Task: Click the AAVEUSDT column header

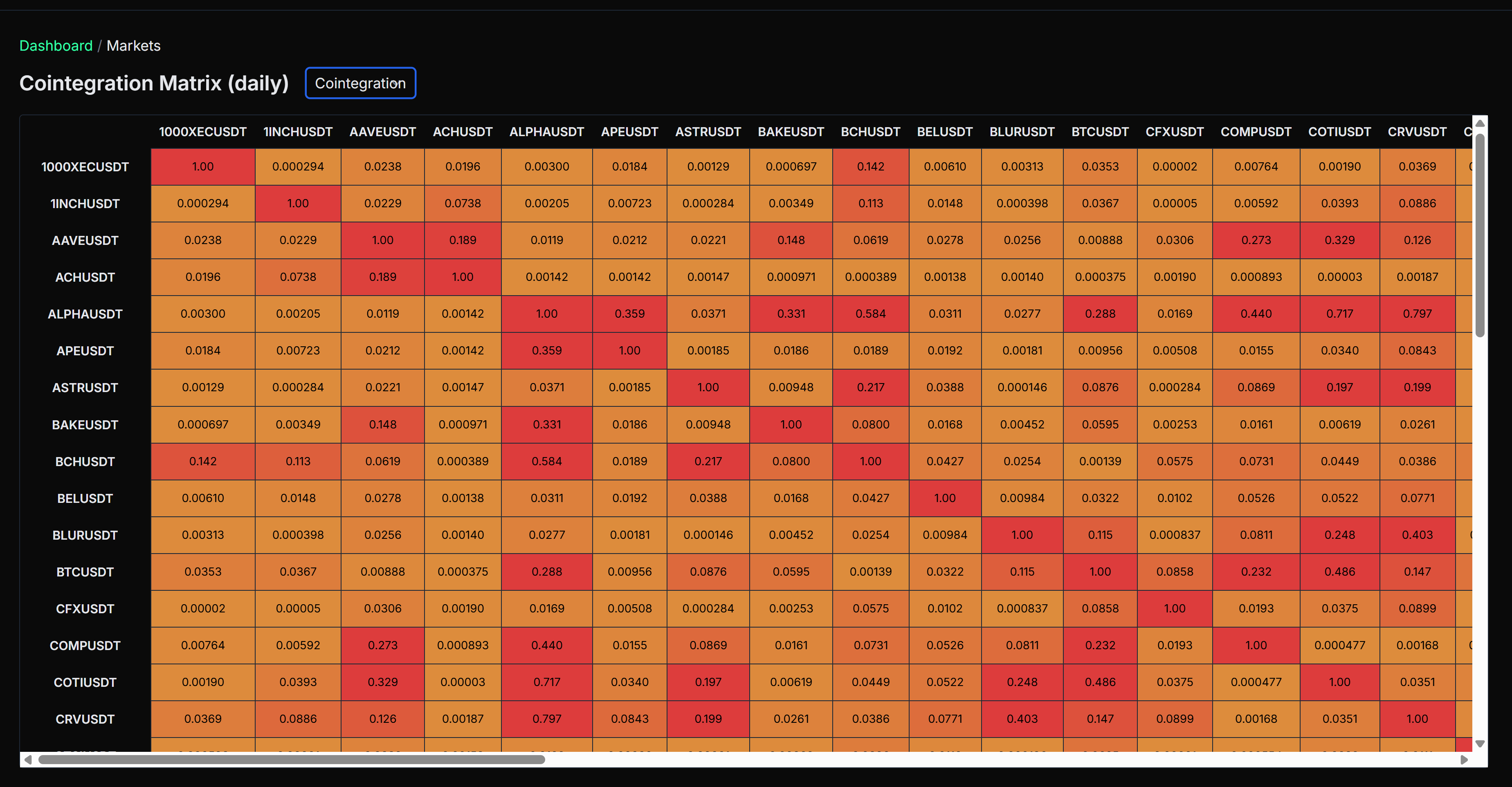Action: coord(382,132)
